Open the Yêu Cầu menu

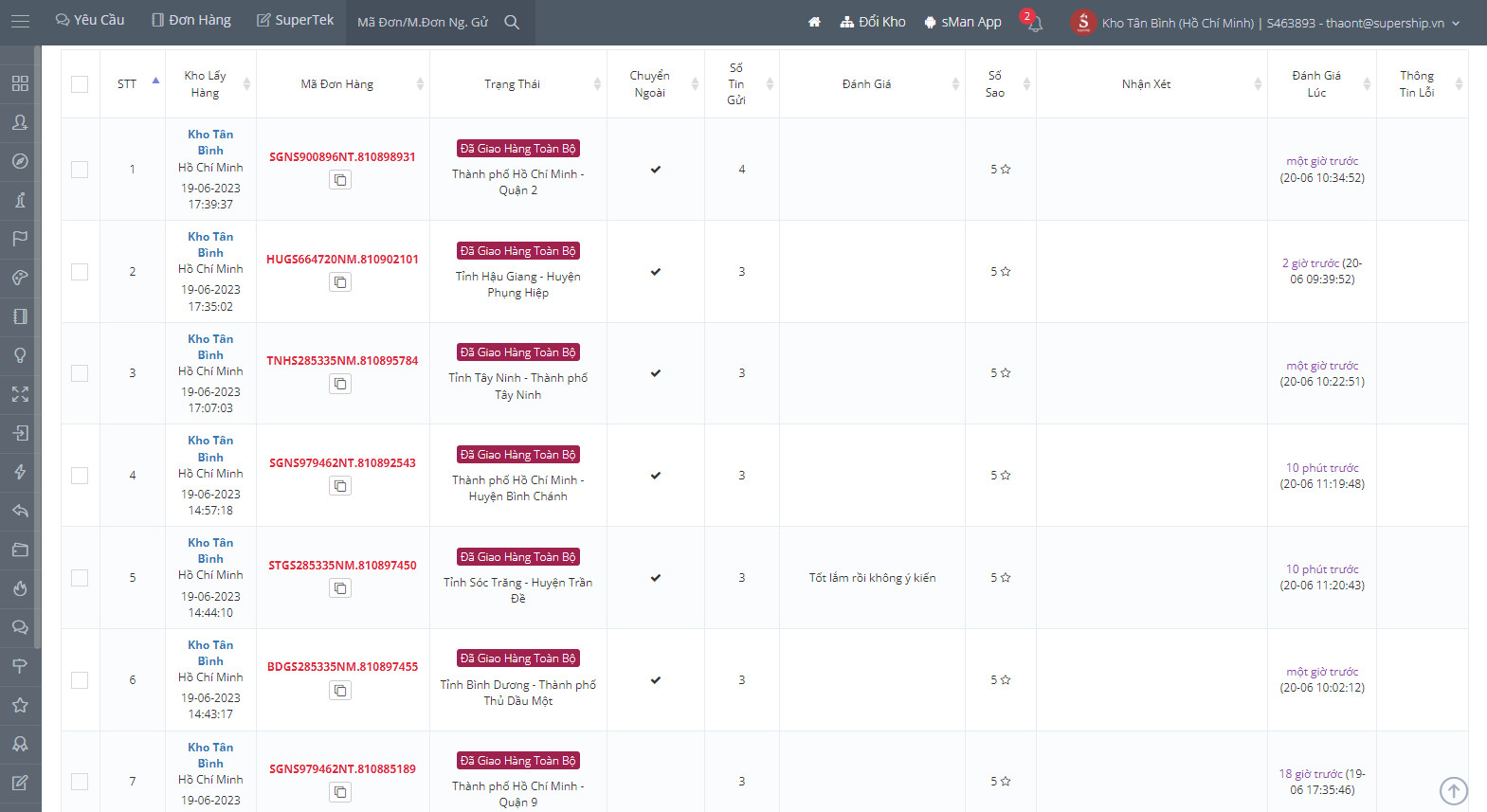90,20
